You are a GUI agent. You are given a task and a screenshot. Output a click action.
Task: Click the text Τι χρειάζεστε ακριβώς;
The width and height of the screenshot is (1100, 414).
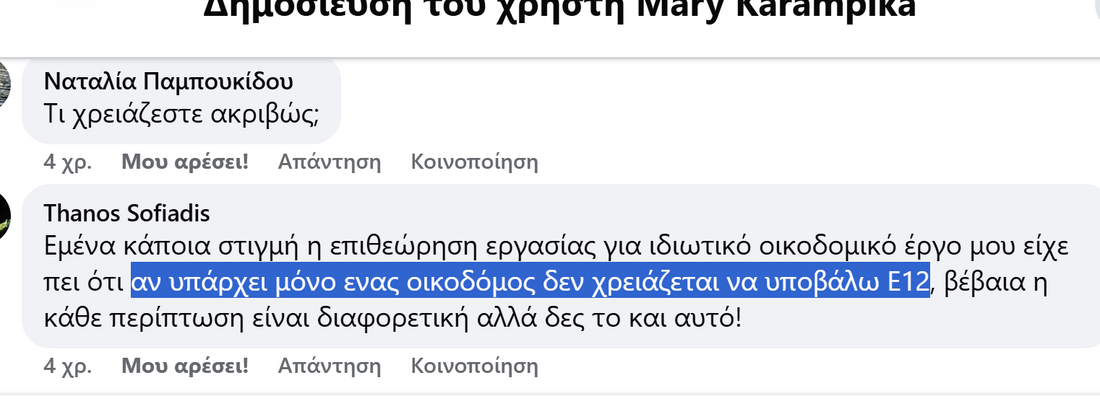pyautogui.click(x=182, y=113)
